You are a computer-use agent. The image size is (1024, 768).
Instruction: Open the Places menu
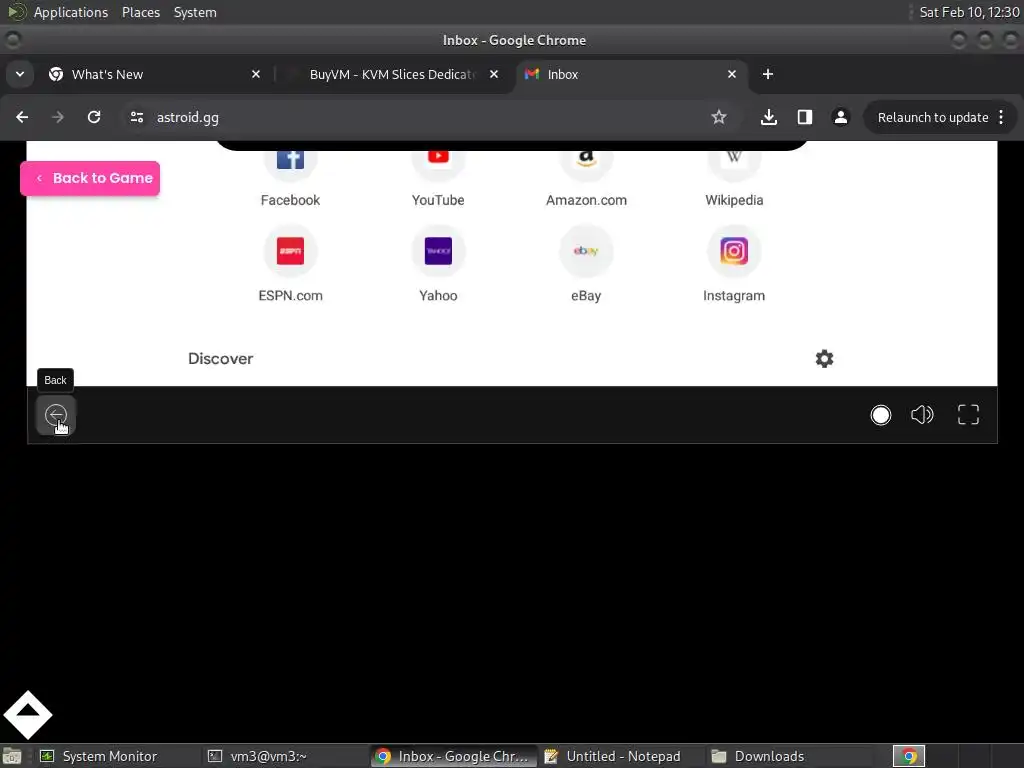coord(140,12)
